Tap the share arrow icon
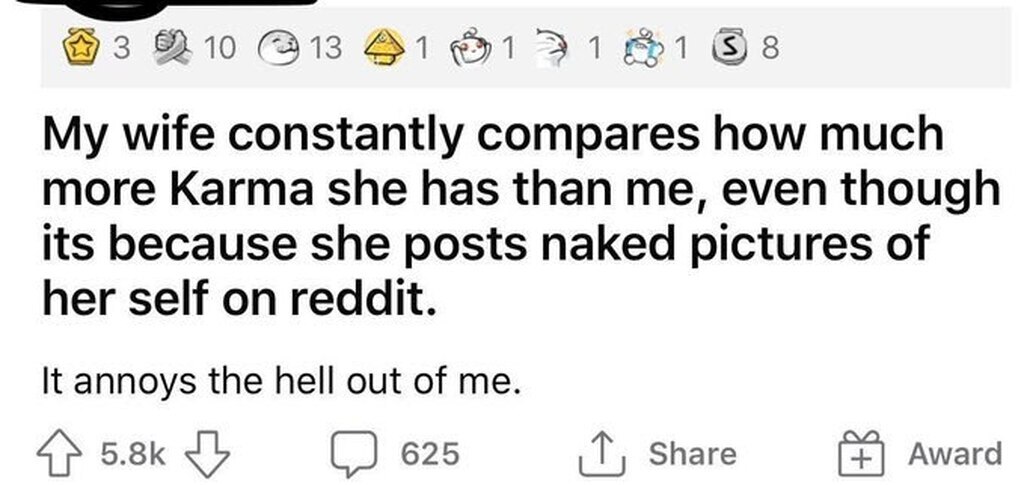Image resolution: width=1024 pixels, height=485 pixels. point(600,454)
